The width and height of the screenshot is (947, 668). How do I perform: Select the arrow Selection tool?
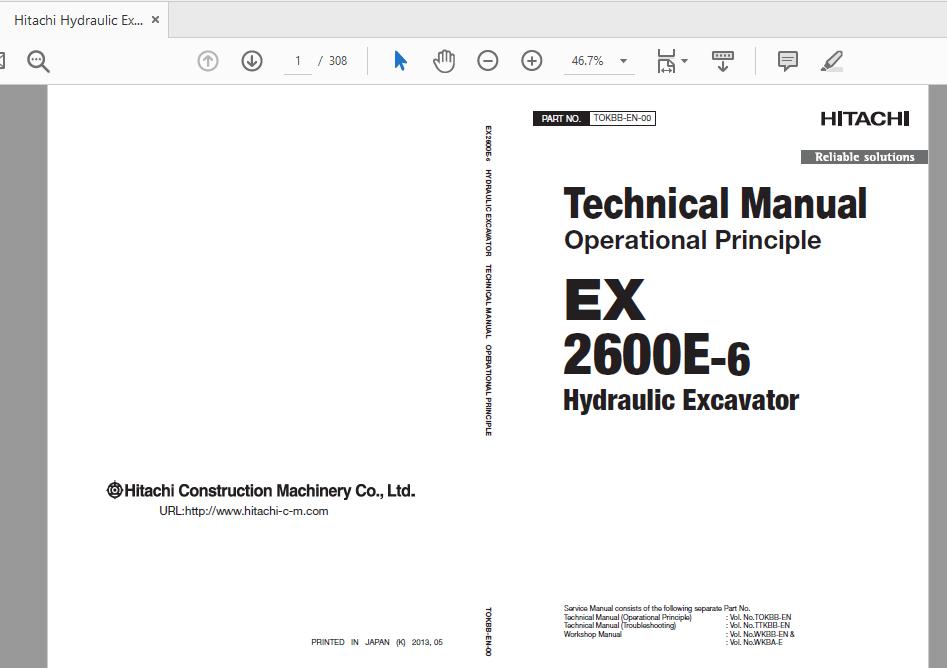[399, 60]
